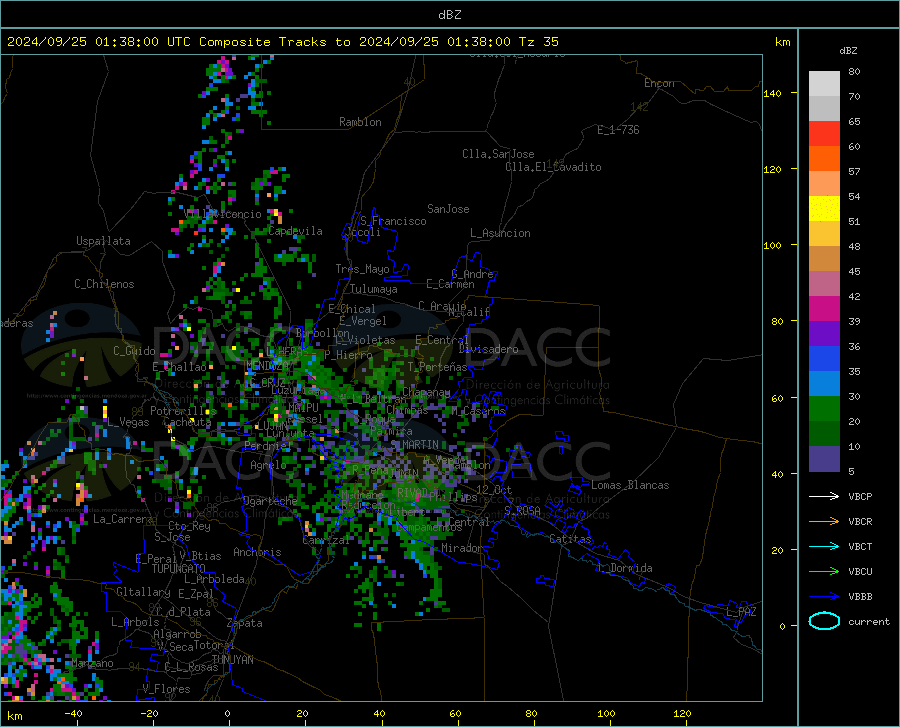Viewport: 900px width, 727px height.
Task: Select the green 30 dBZ legend swatch
Action: click(x=824, y=409)
